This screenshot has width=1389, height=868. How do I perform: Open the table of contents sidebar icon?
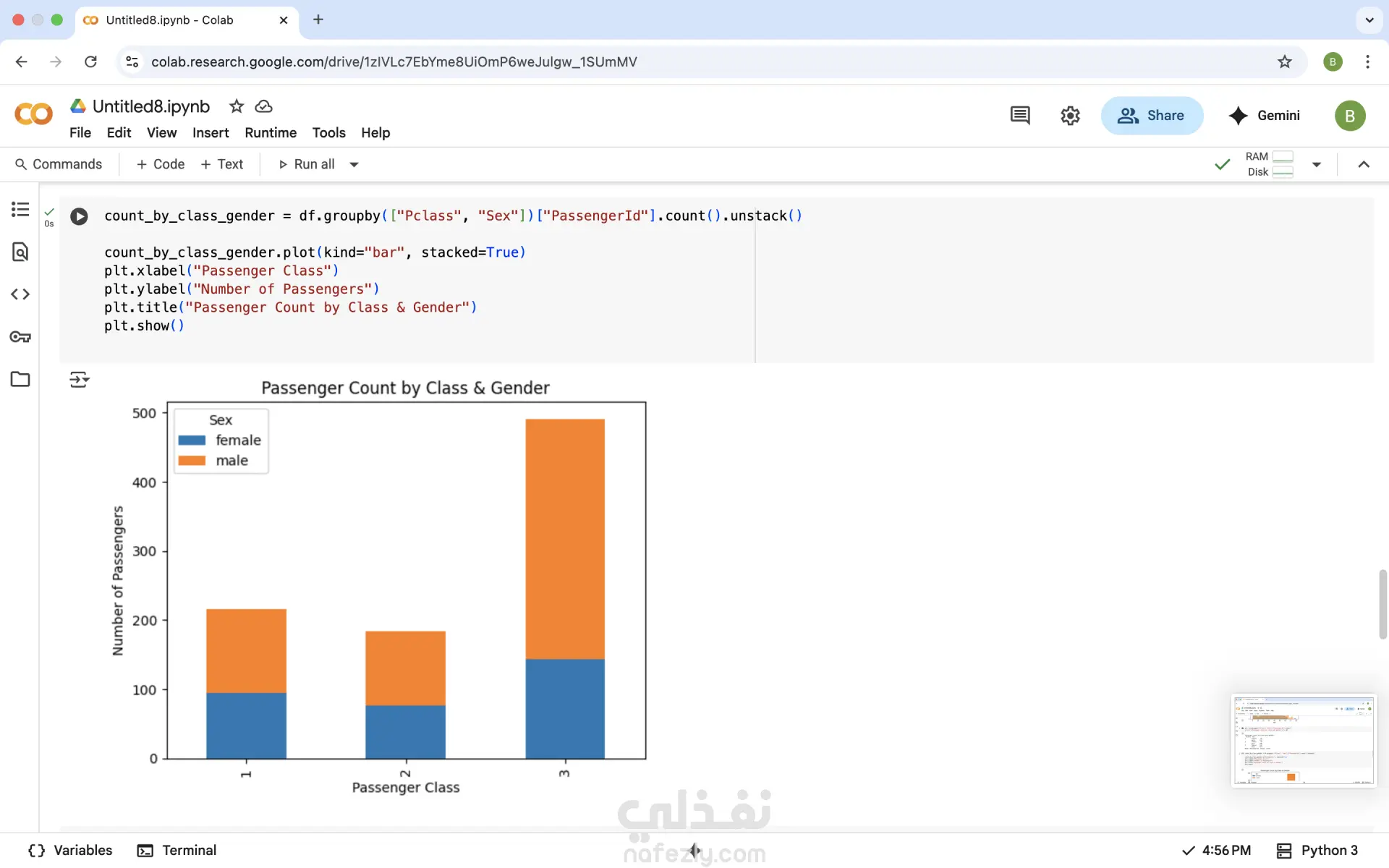point(20,210)
